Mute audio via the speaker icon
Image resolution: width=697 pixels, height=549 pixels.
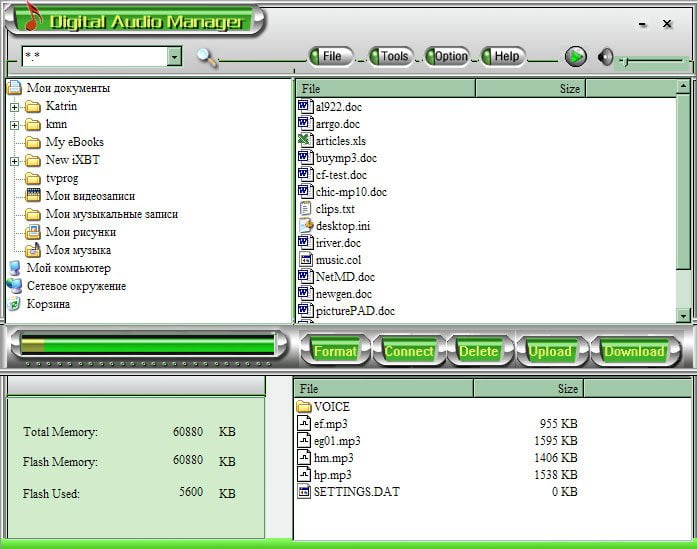point(605,57)
